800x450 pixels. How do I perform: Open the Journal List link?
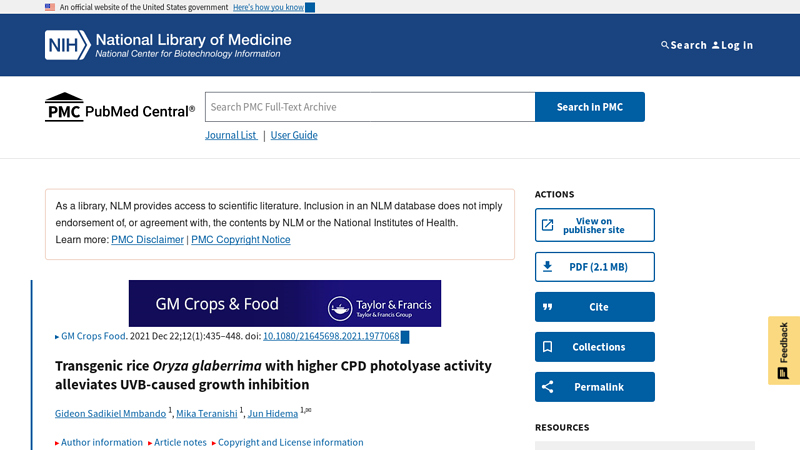pos(231,135)
